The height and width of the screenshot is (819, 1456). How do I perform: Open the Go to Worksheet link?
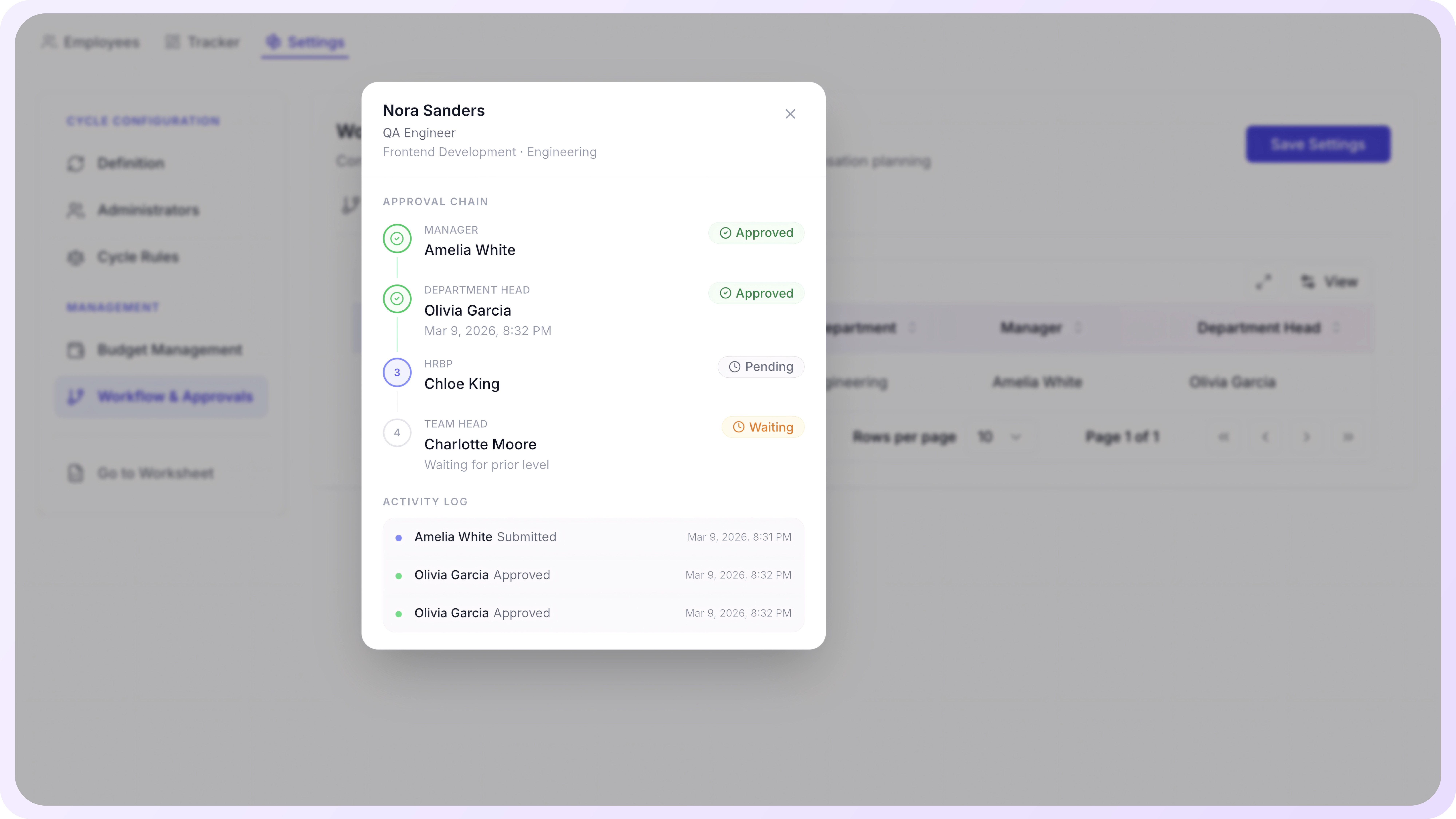[x=155, y=473]
